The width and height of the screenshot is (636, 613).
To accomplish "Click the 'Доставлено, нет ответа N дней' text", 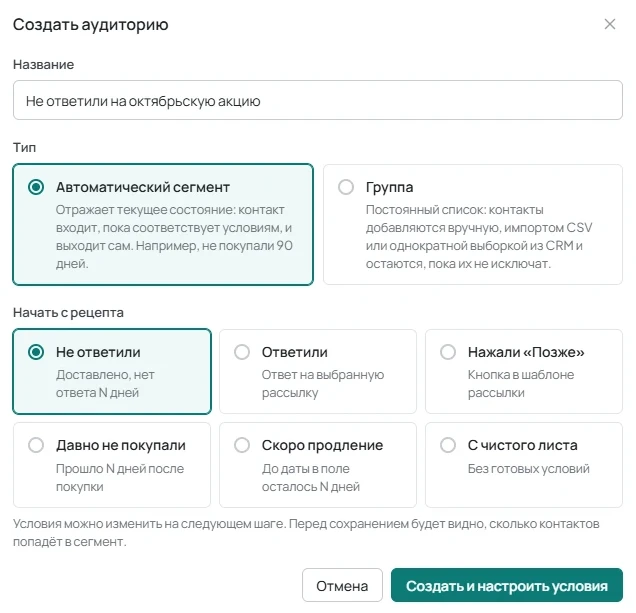I will [x=105, y=384].
